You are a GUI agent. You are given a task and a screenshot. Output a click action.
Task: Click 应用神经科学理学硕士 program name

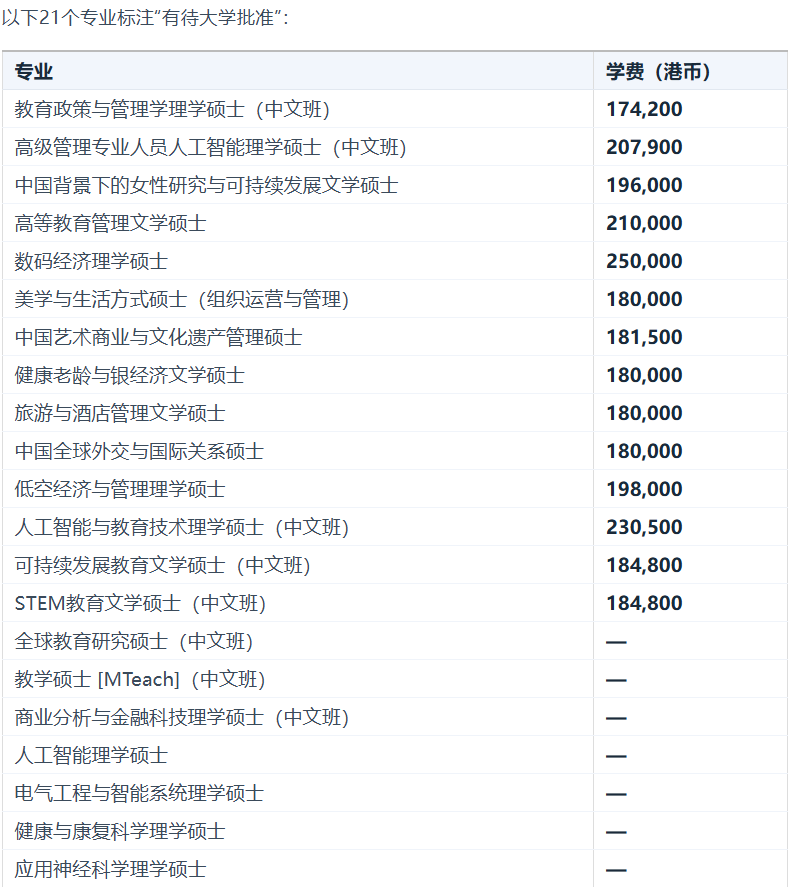pos(110,869)
